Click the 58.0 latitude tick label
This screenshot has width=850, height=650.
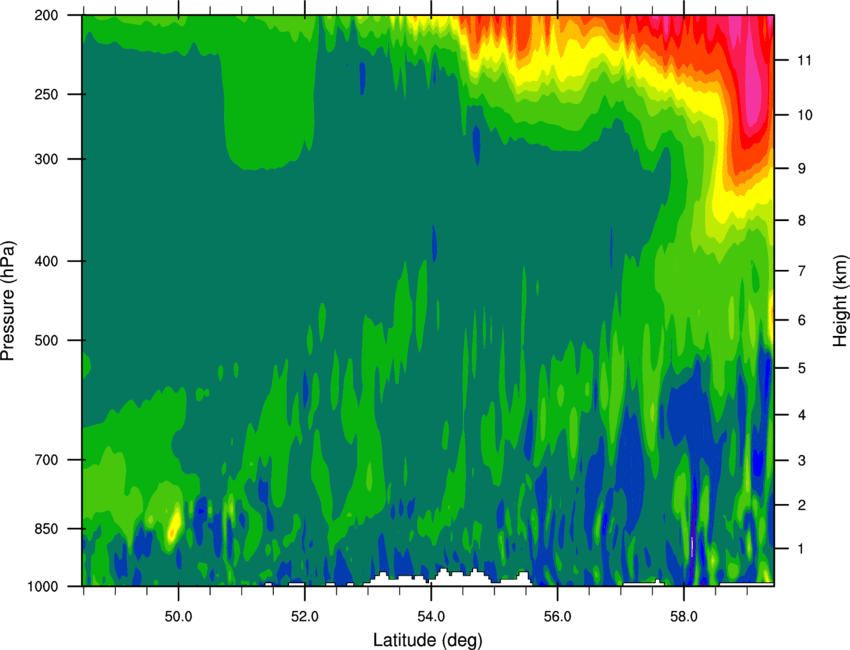click(x=684, y=617)
